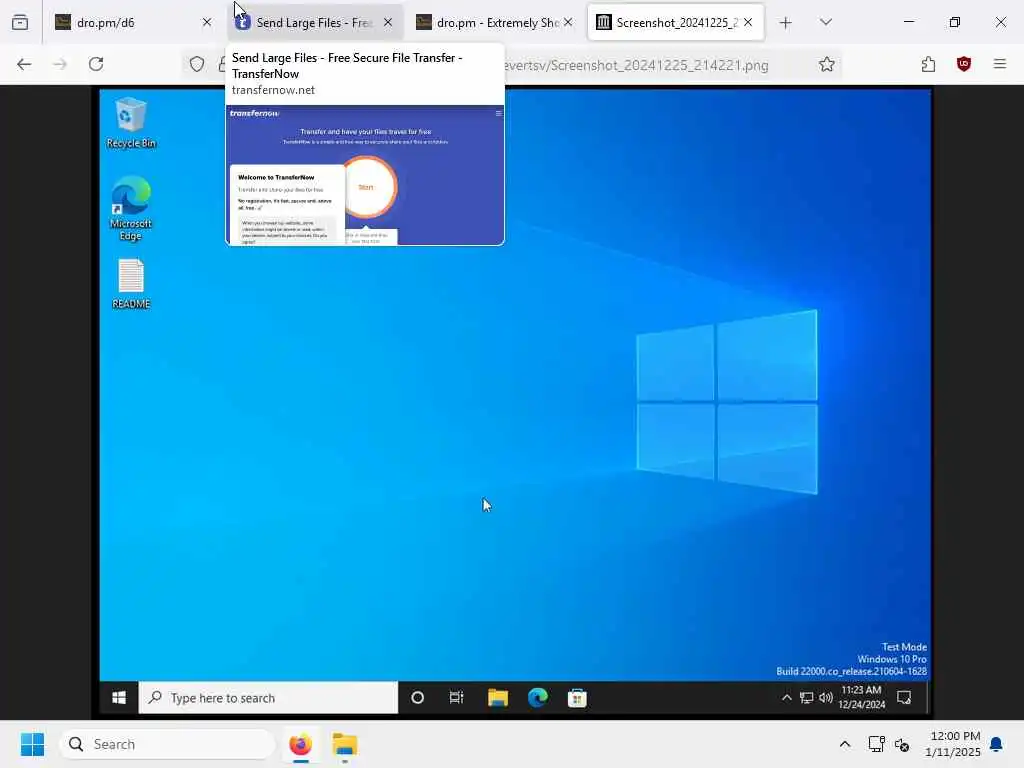Show hidden icons in host system tray
The width and height of the screenshot is (1024, 768).
coord(844,744)
